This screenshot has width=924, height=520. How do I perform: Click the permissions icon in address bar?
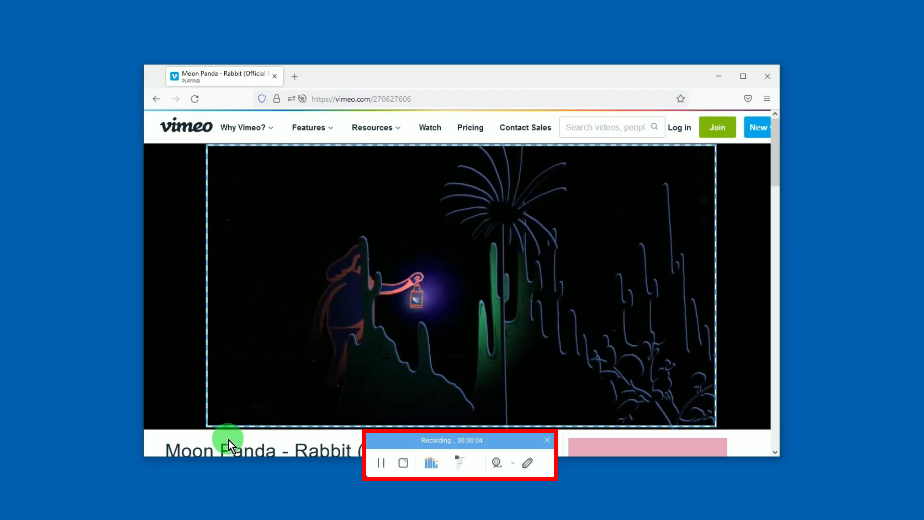click(291, 99)
